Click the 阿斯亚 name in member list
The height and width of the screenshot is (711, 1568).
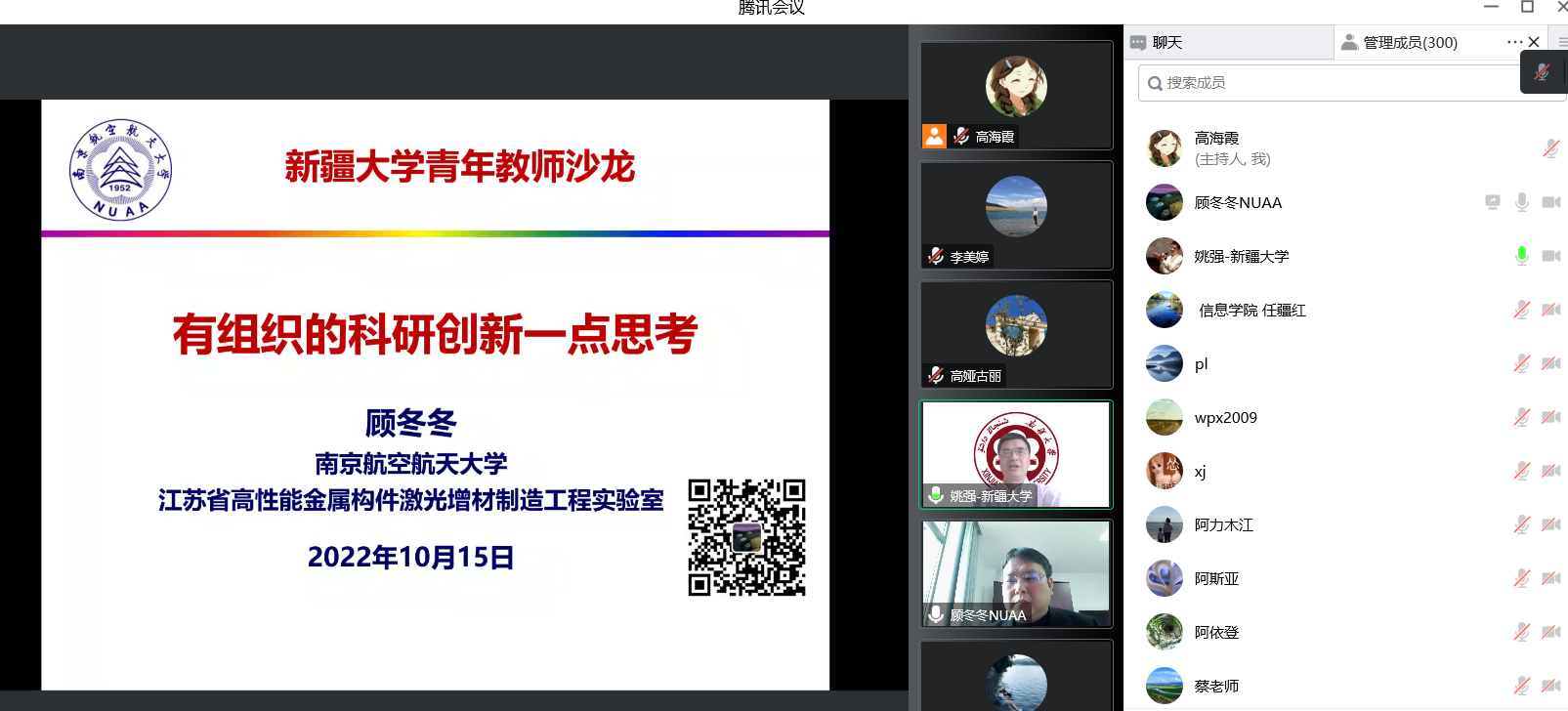pyautogui.click(x=1216, y=578)
